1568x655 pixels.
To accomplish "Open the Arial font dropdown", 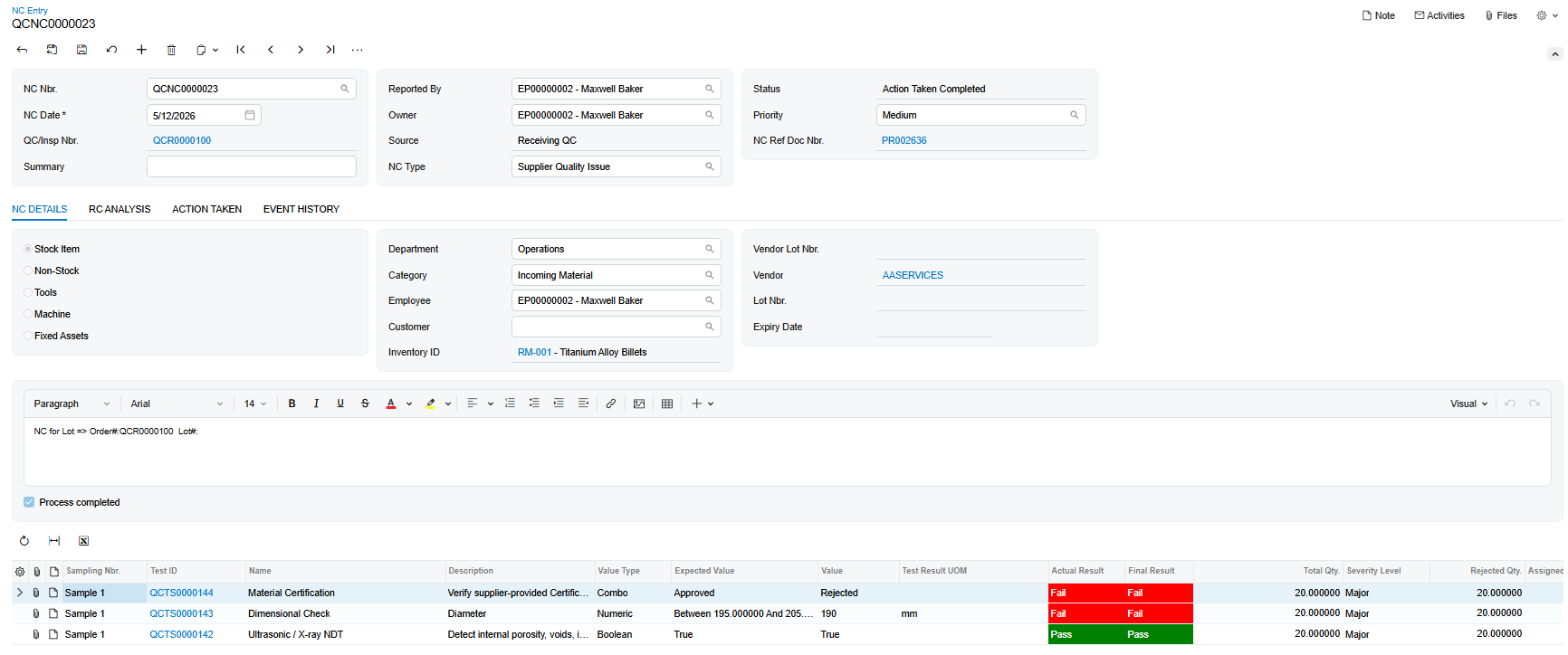I will [x=177, y=403].
